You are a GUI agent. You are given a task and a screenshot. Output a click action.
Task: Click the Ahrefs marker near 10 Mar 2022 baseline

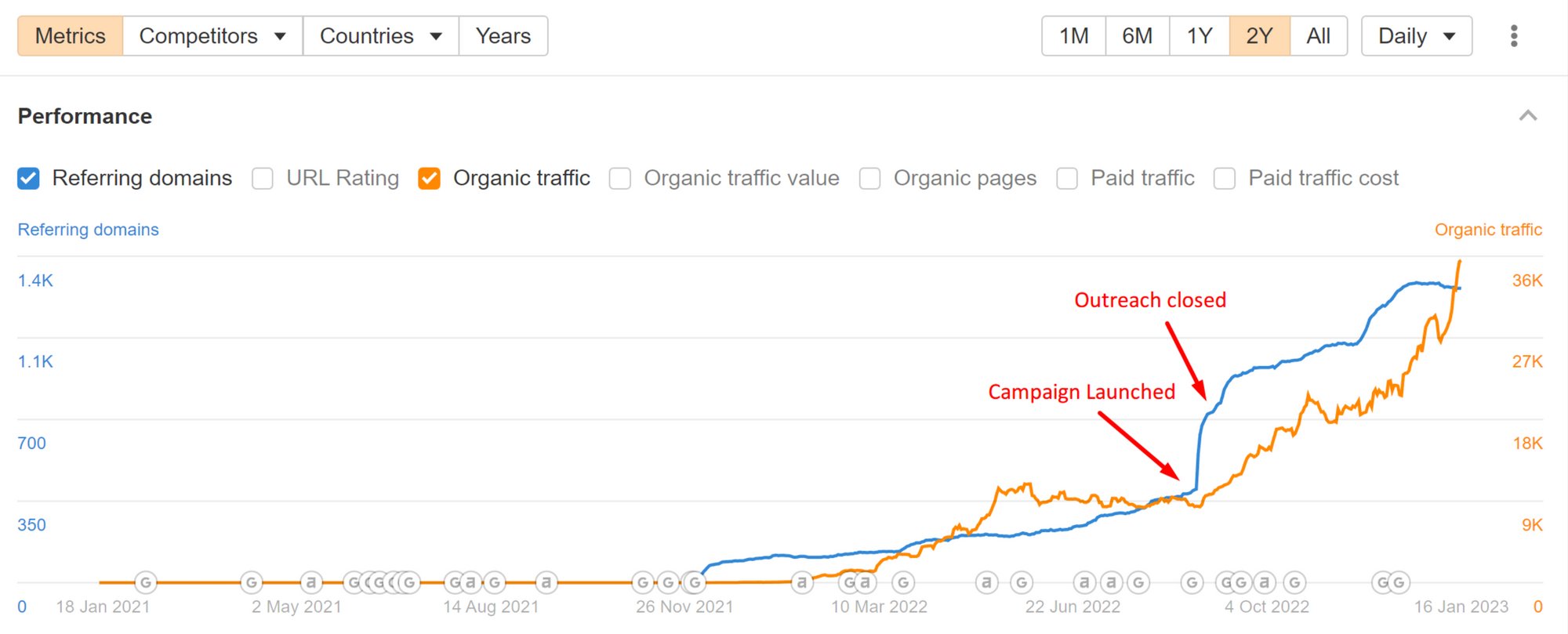865,582
